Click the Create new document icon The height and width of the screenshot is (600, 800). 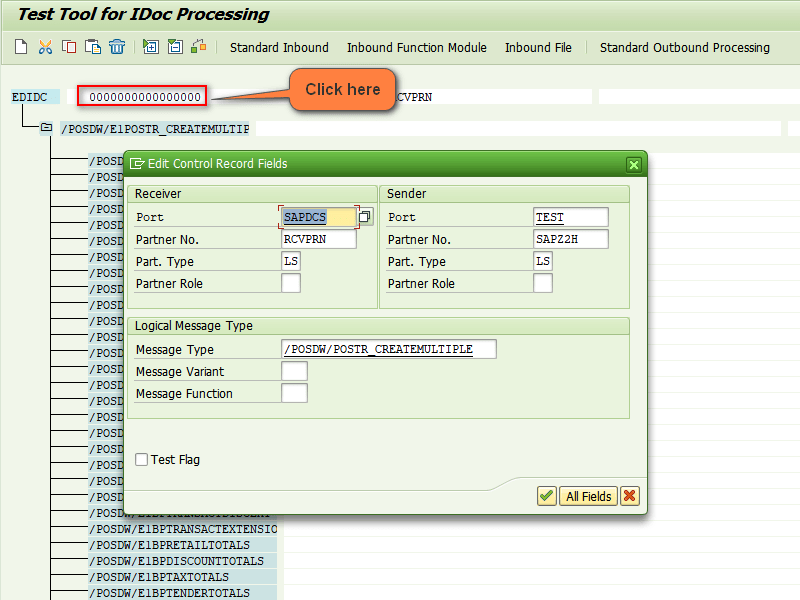pyautogui.click(x=21, y=47)
